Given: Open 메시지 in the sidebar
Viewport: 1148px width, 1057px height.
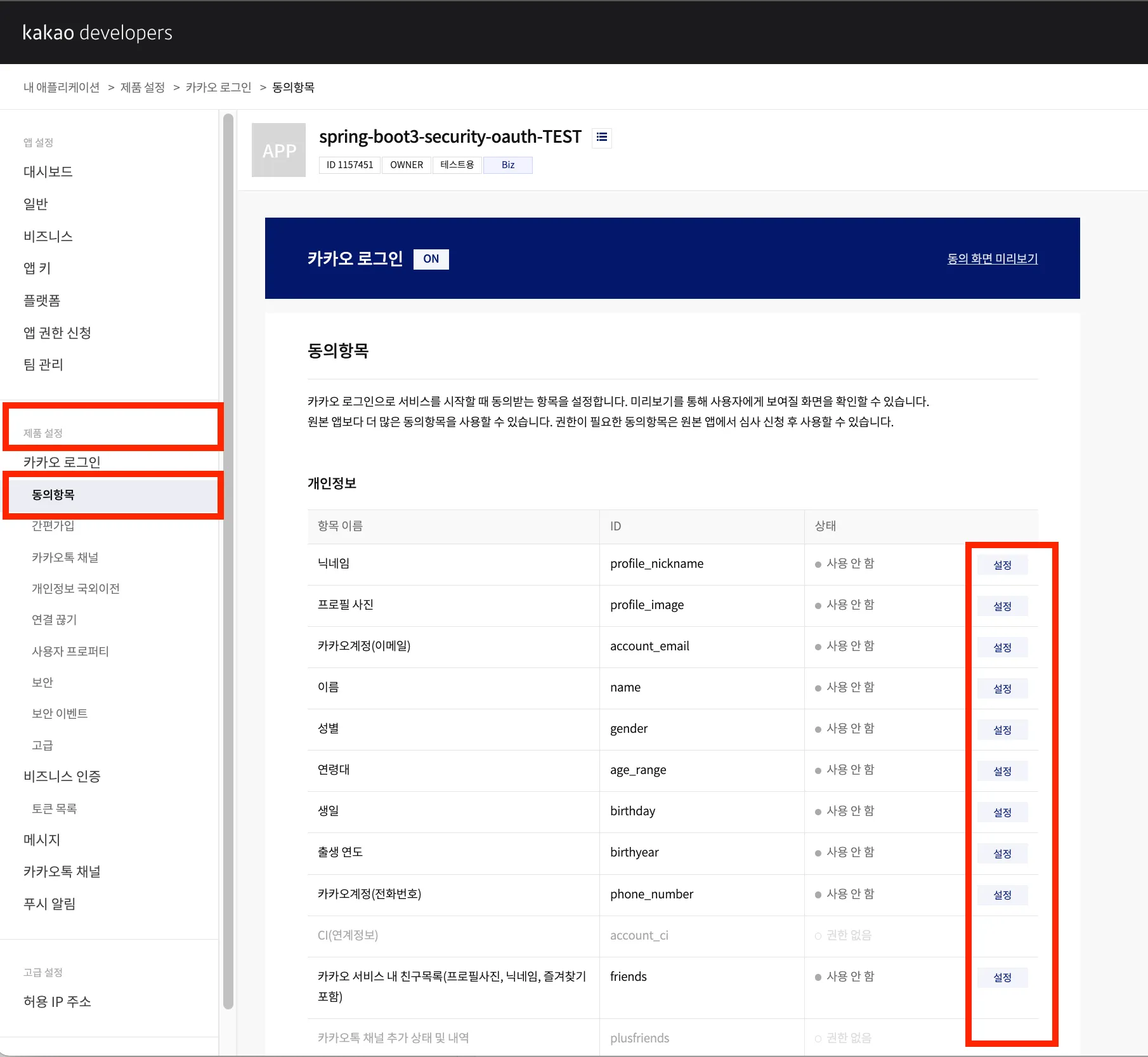Looking at the screenshot, I should [42, 840].
